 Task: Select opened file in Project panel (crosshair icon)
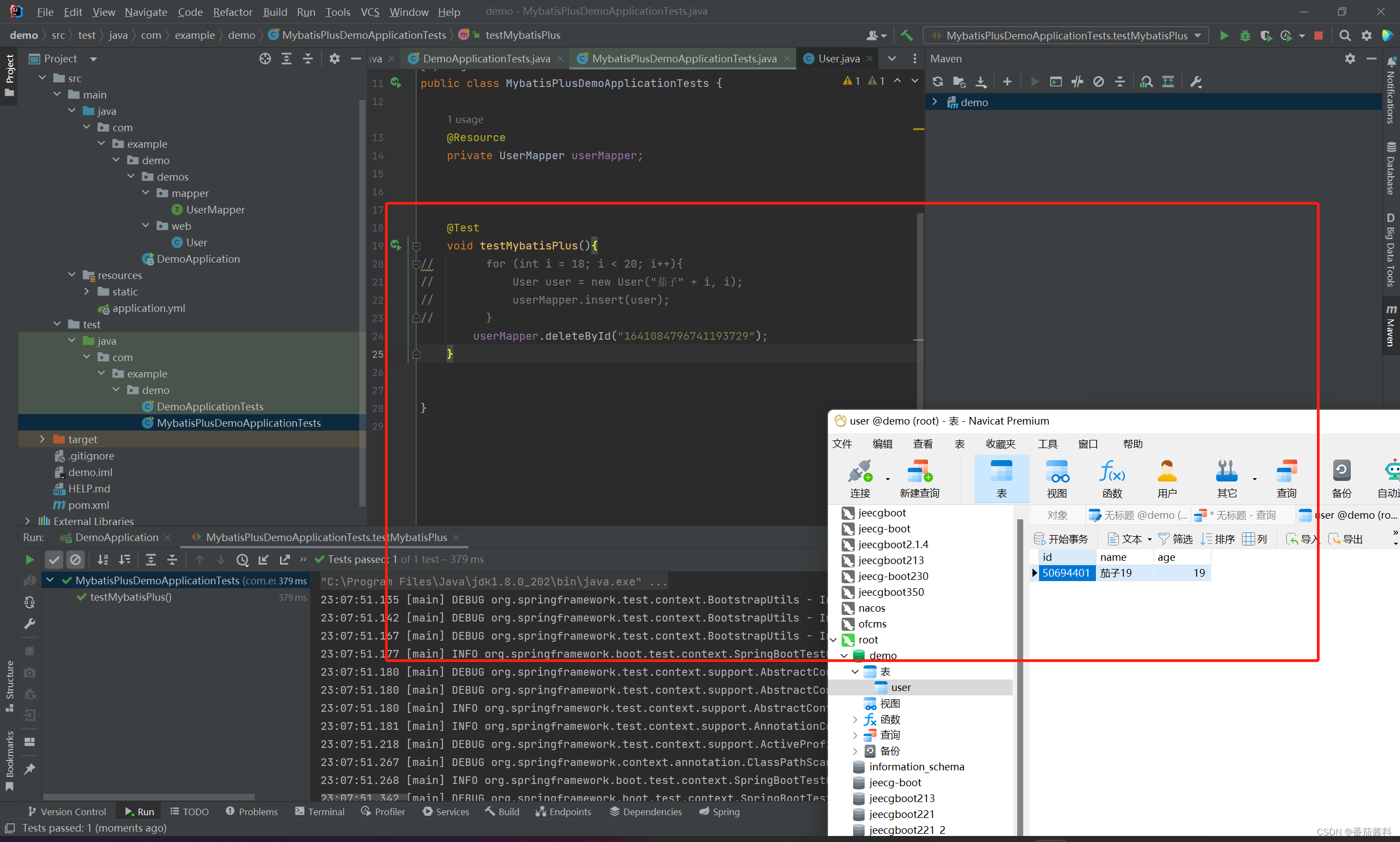point(265,59)
